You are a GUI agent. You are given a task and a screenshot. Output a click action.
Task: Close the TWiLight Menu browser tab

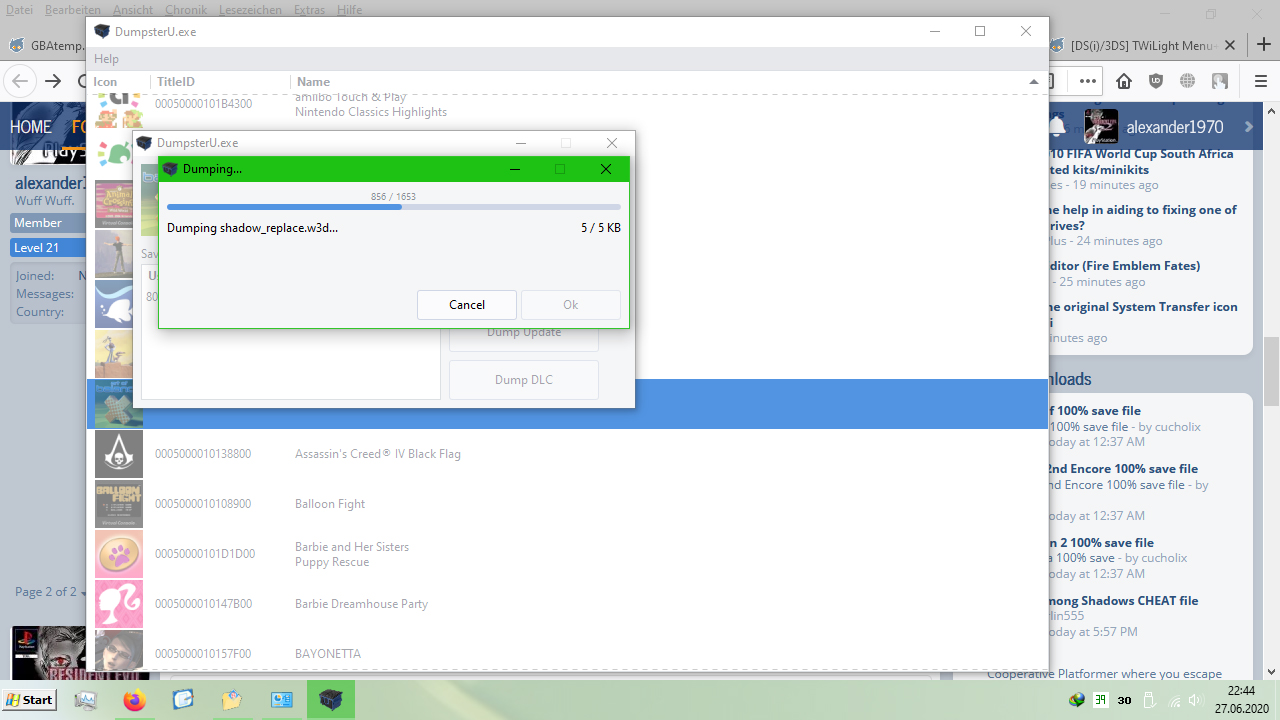pos(1230,46)
